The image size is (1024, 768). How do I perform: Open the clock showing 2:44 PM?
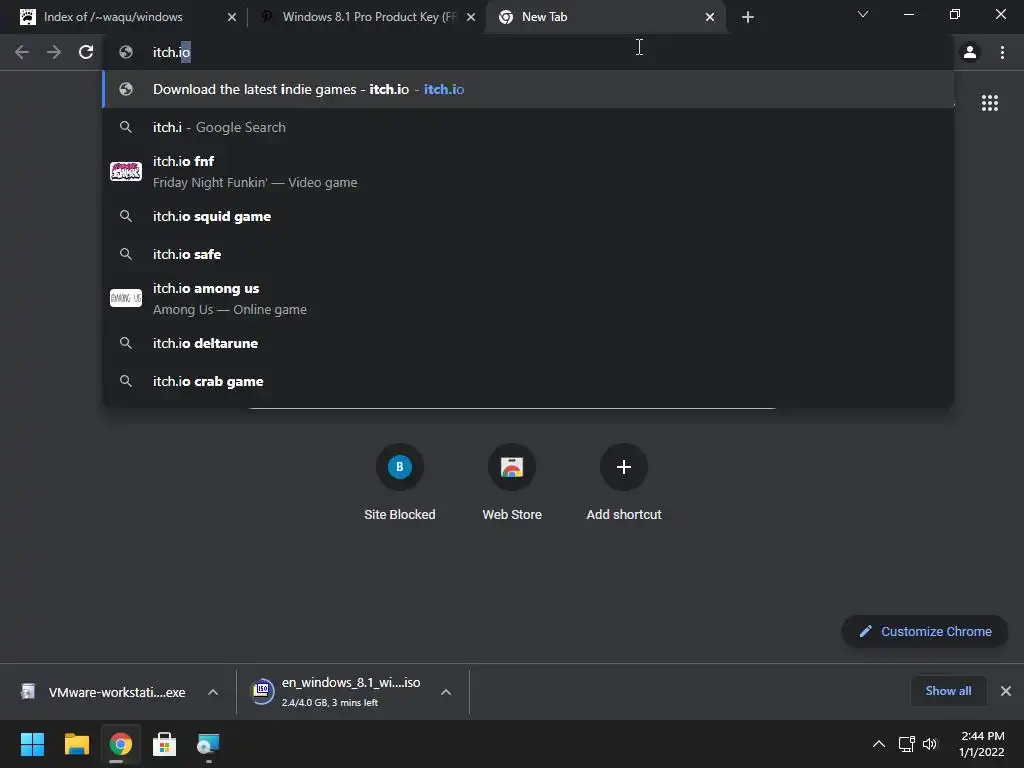(982, 744)
